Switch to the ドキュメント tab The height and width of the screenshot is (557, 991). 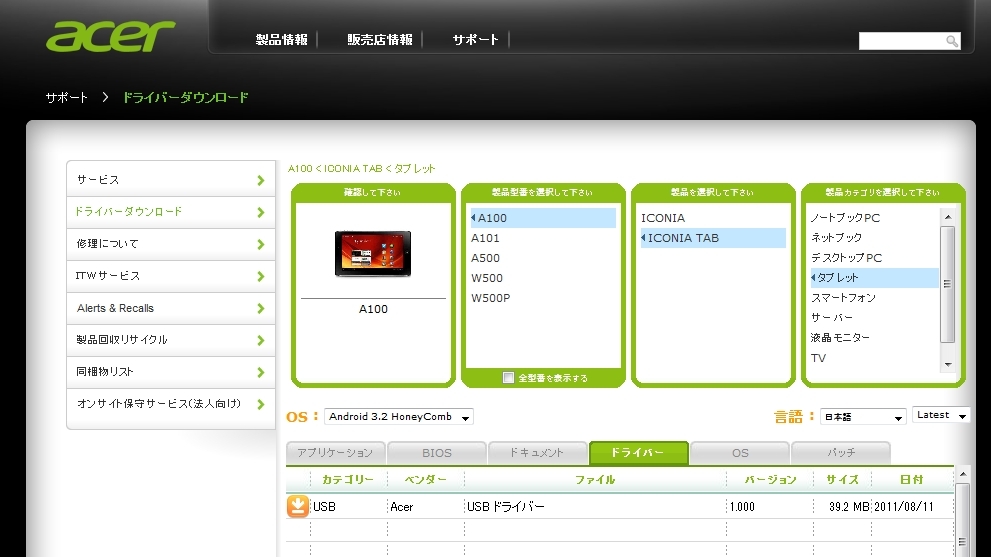coord(537,453)
